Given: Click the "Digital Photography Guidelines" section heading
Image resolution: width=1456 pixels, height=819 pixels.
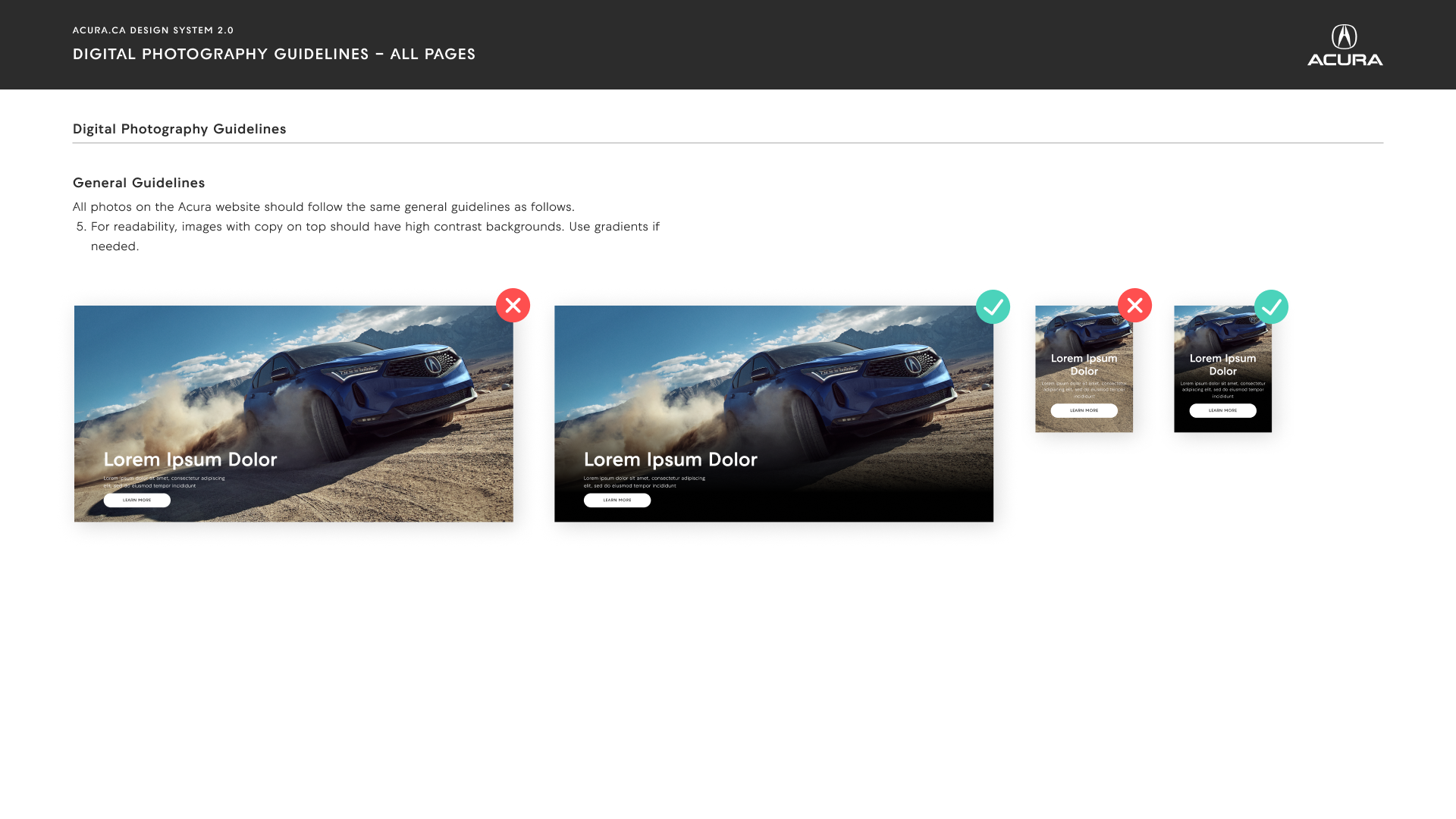Looking at the screenshot, I should (180, 129).
